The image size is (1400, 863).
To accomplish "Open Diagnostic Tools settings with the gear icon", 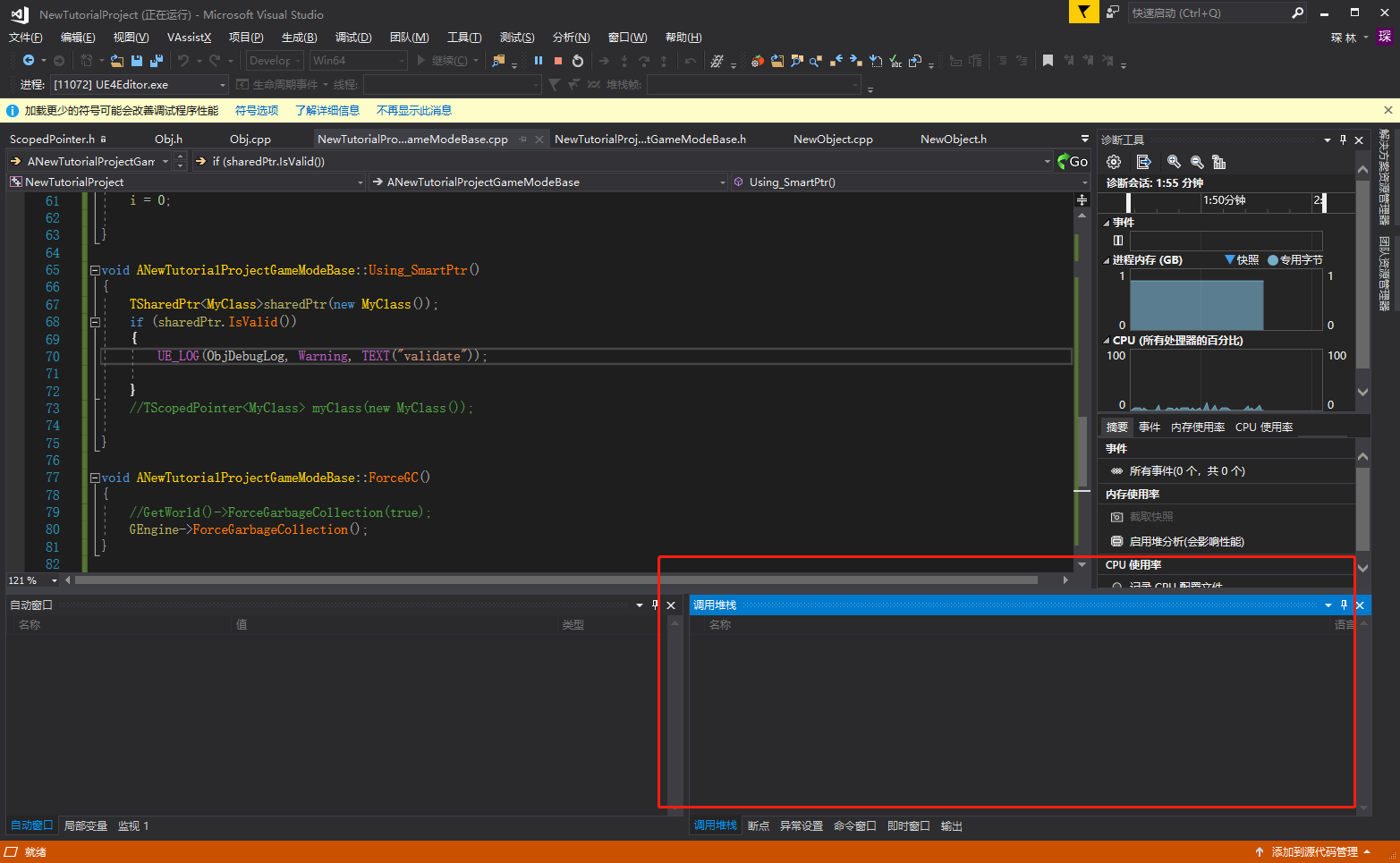I will click(1112, 162).
